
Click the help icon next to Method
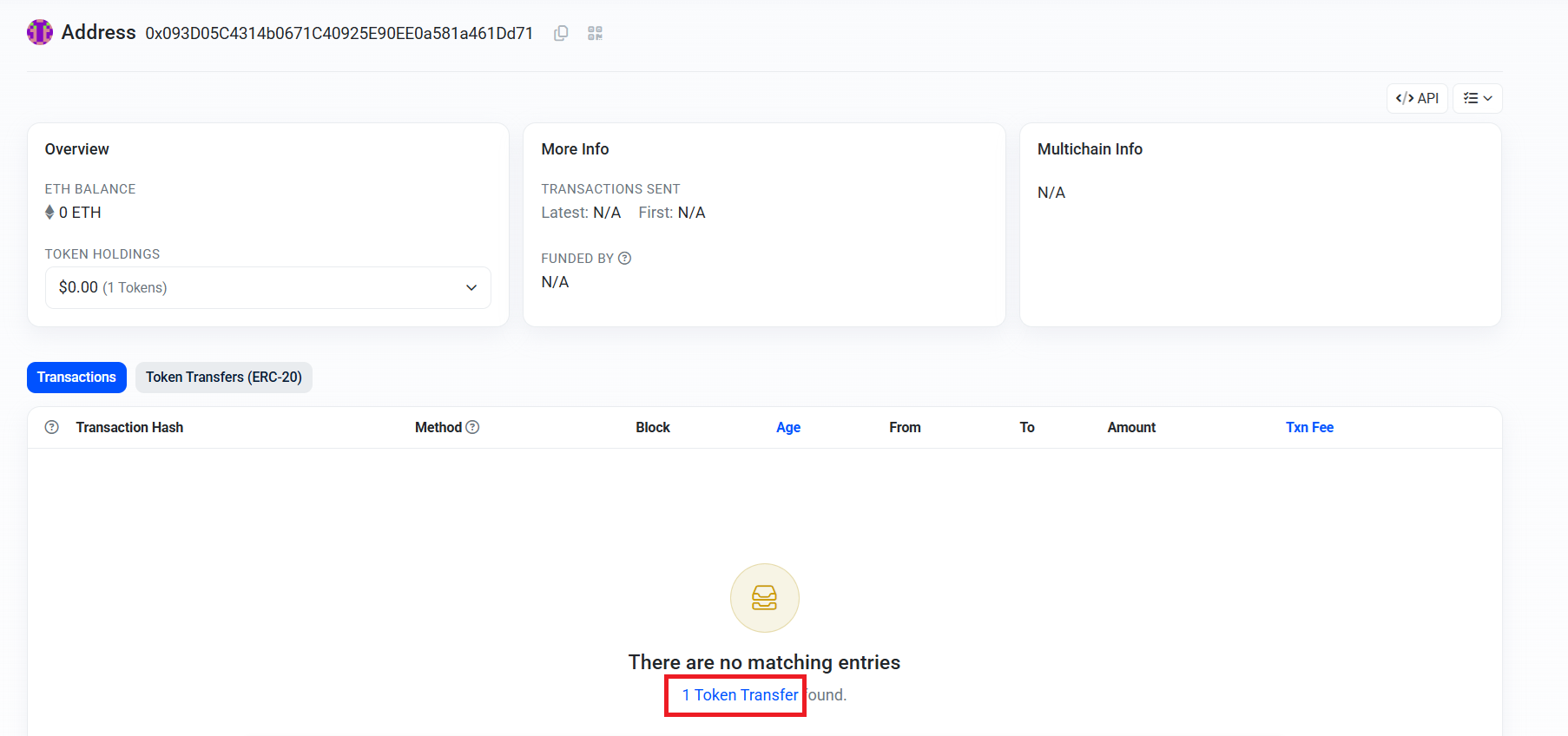[x=472, y=427]
